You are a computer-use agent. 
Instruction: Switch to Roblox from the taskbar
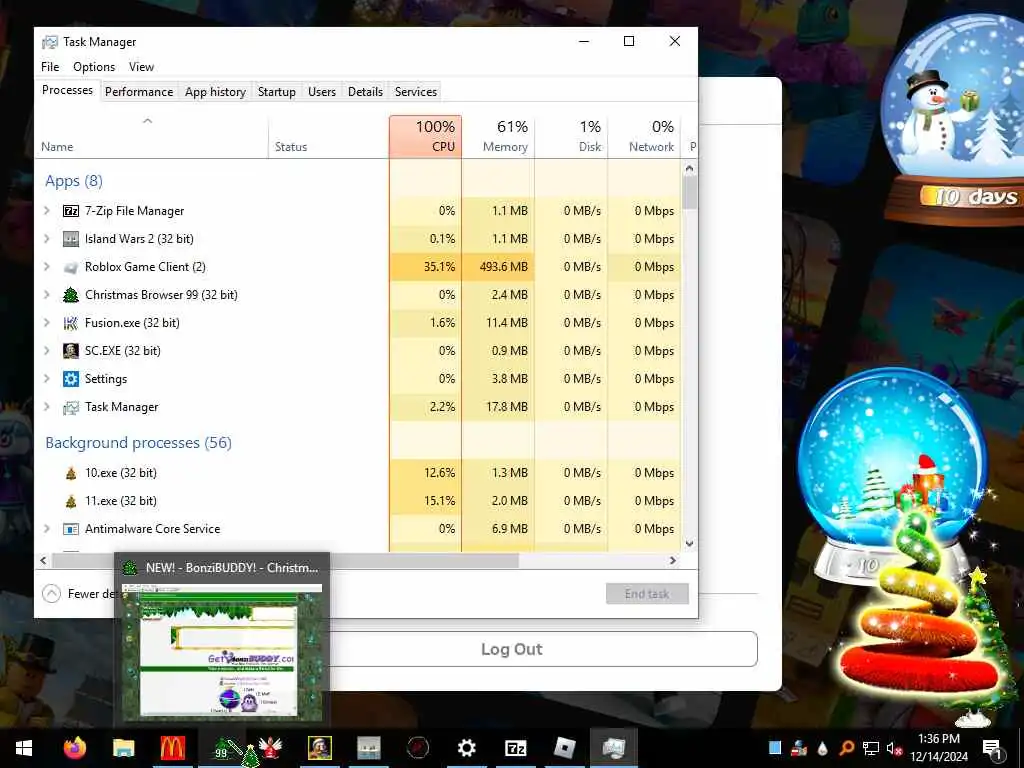[564, 748]
